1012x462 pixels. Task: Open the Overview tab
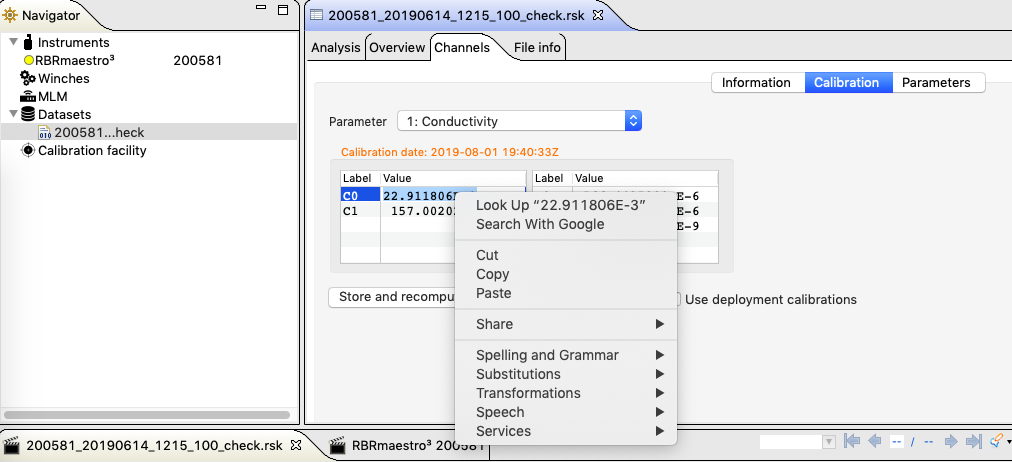click(397, 47)
